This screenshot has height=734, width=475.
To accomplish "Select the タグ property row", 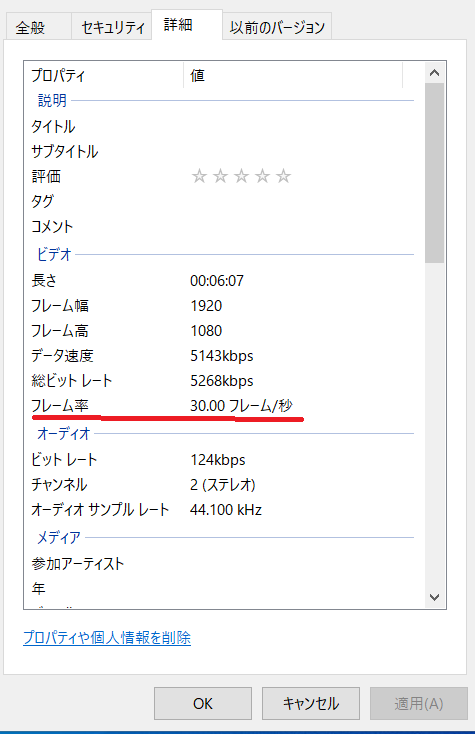I will (219, 201).
